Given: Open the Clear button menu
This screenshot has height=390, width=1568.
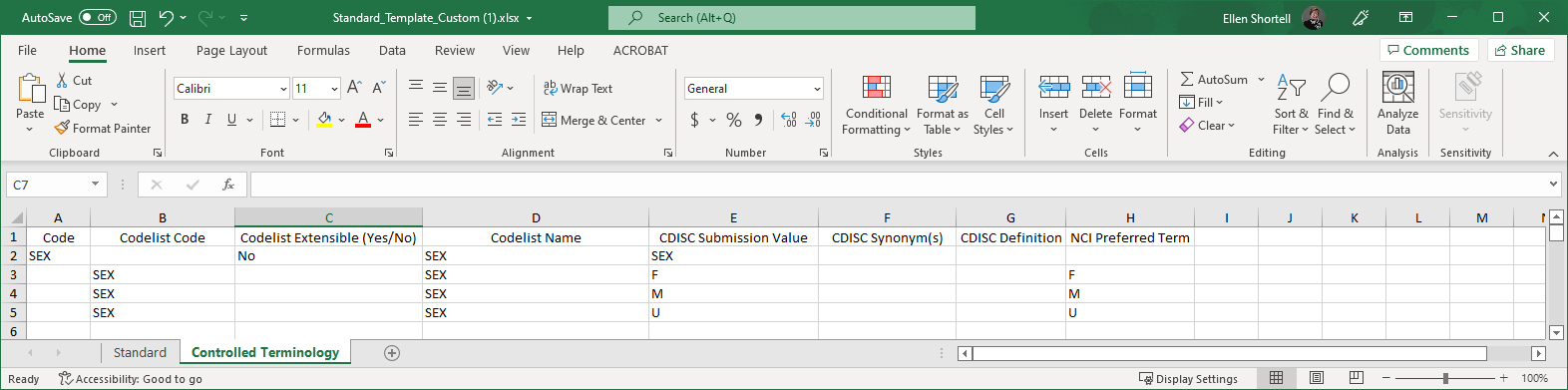Looking at the screenshot, I should click(1207, 126).
